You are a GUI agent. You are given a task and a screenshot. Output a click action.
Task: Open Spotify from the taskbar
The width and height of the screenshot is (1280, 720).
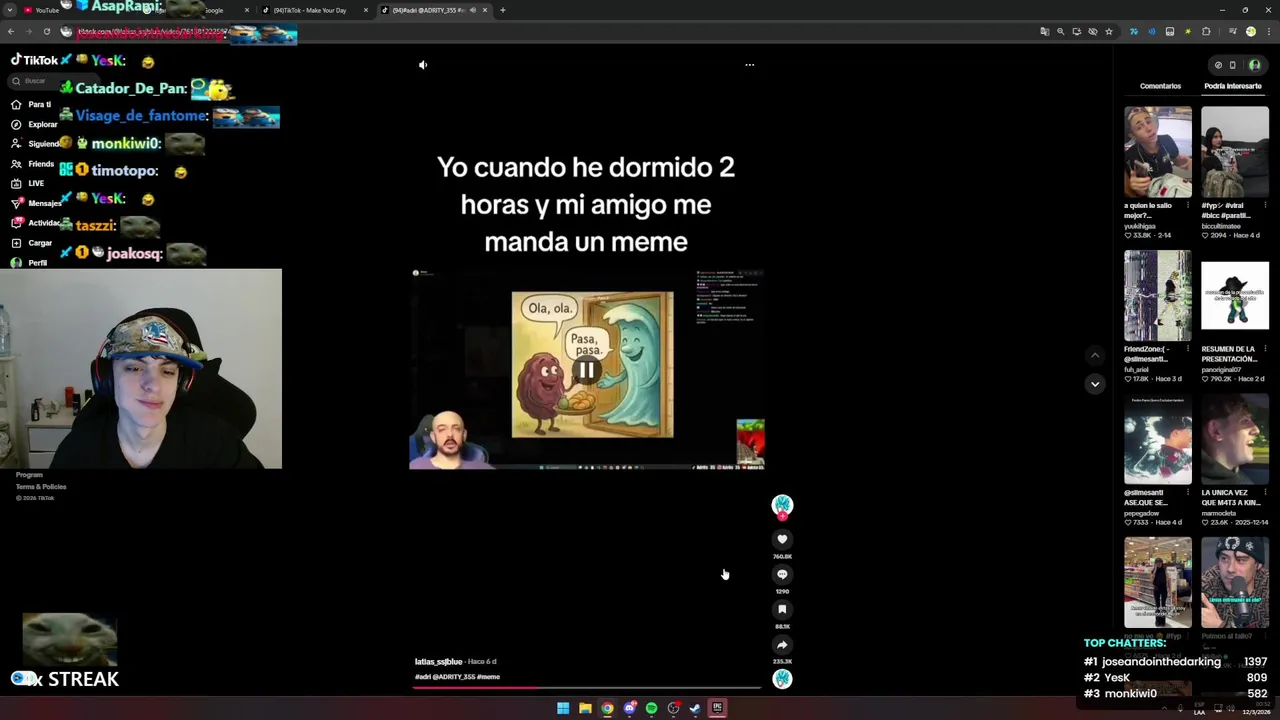(x=651, y=708)
